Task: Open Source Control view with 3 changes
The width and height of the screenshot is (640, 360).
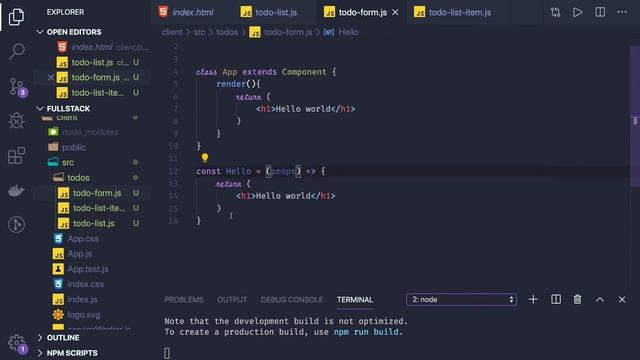Action: (x=17, y=87)
